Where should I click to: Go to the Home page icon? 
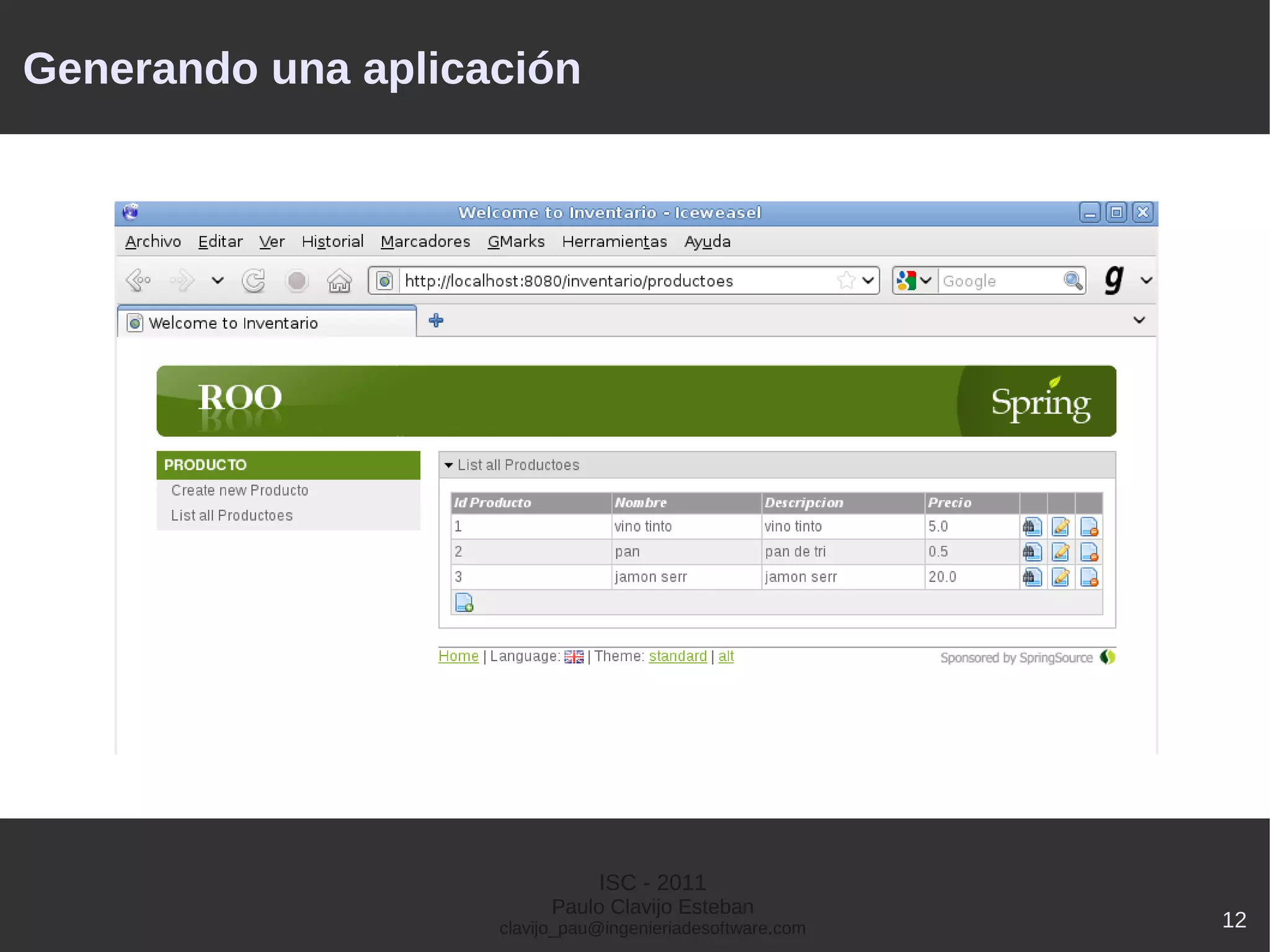pyautogui.click(x=339, y=281)
